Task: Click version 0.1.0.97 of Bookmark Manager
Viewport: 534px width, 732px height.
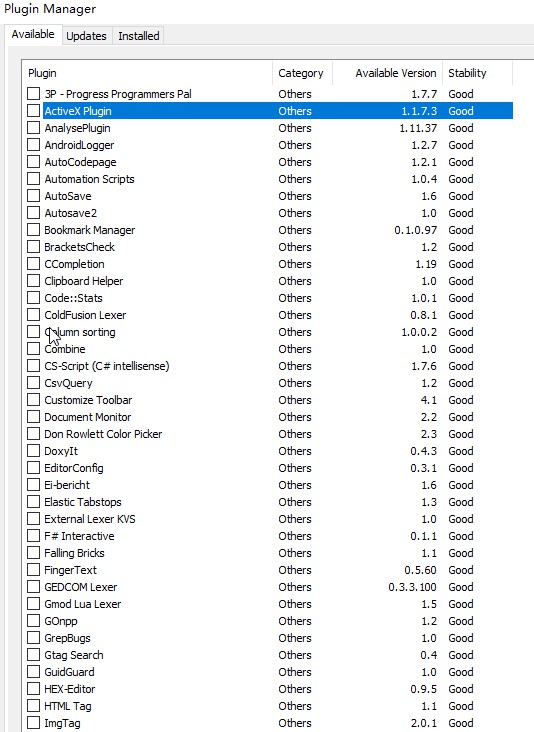Action: tap(415, 230)
